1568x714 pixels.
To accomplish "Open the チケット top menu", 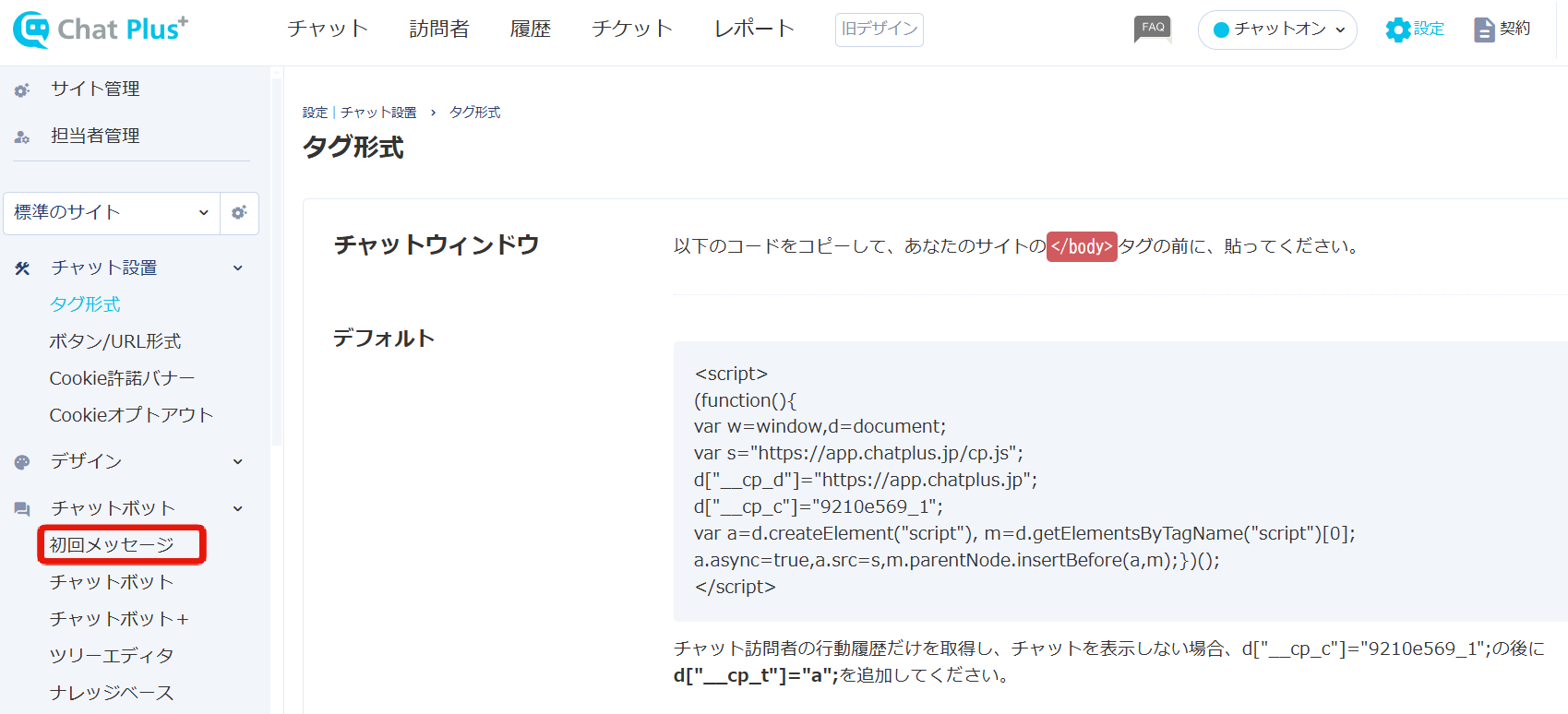I will coord(632,29).
